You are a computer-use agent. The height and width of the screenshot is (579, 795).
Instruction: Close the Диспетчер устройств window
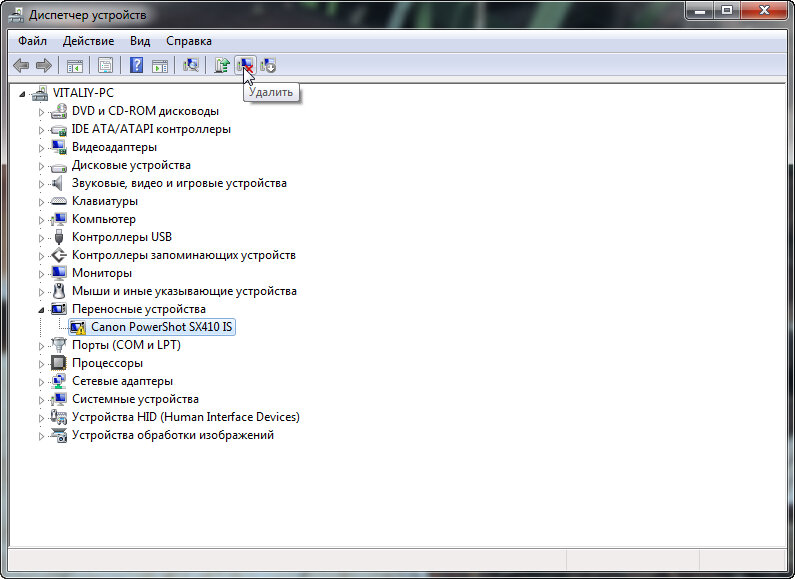pos(765,10)
